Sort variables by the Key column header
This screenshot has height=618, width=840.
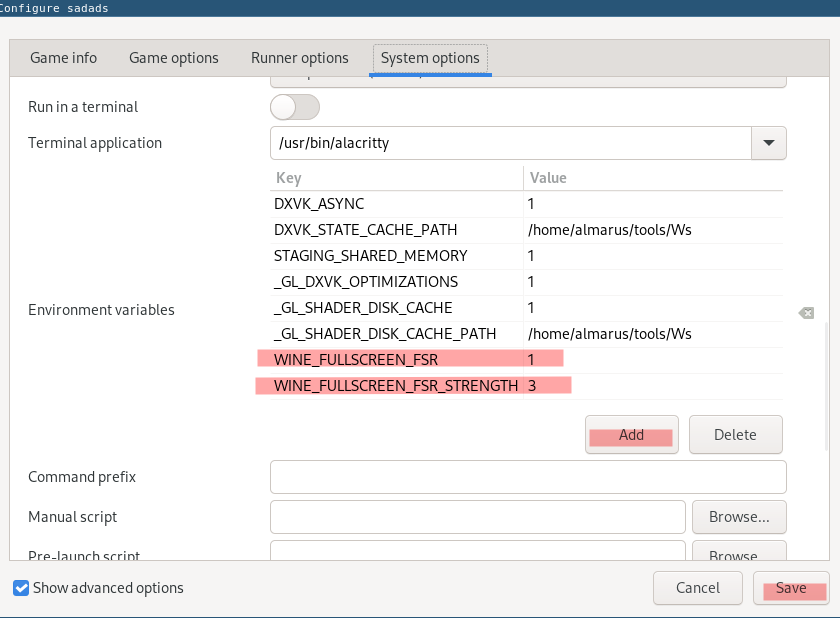tap(396, 178)
